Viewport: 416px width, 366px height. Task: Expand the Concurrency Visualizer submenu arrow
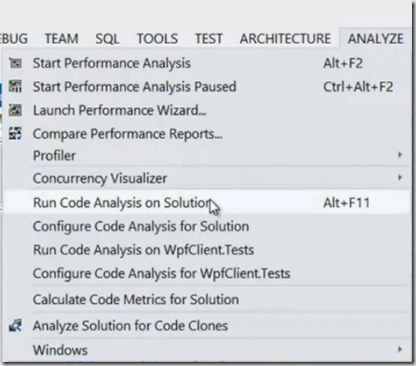400,178
